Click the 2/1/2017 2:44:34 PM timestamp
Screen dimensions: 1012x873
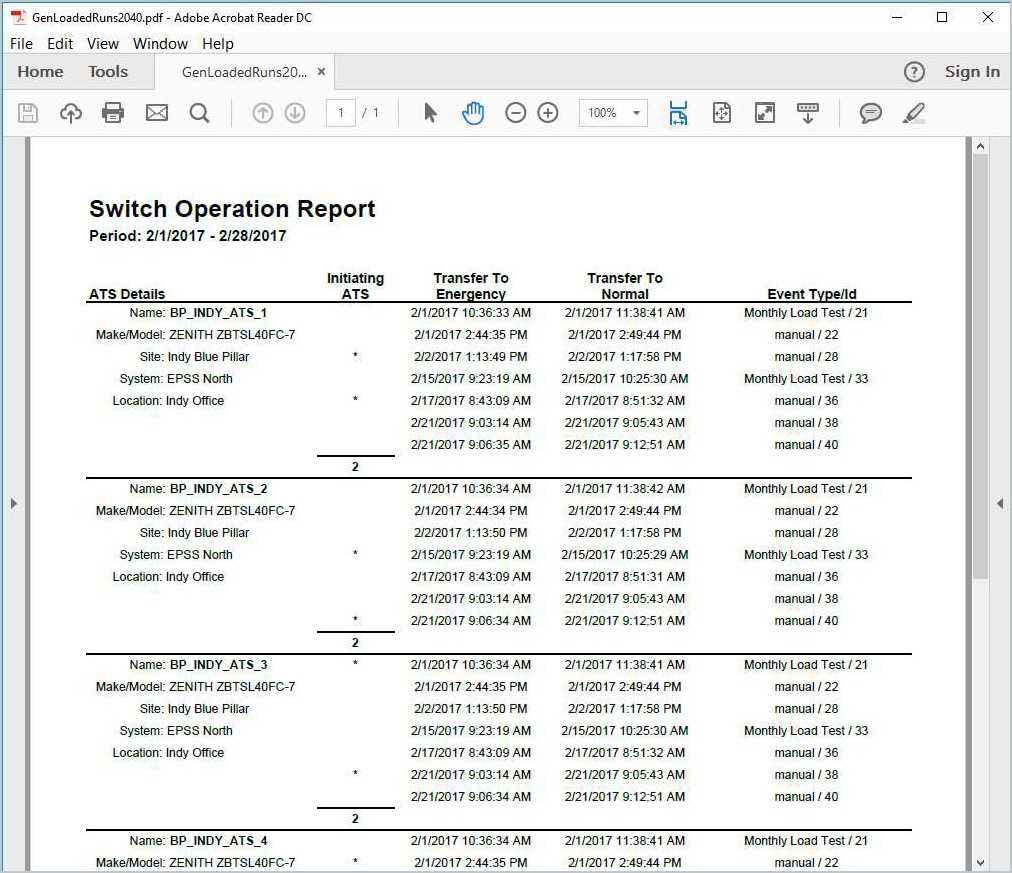(471, 511)
